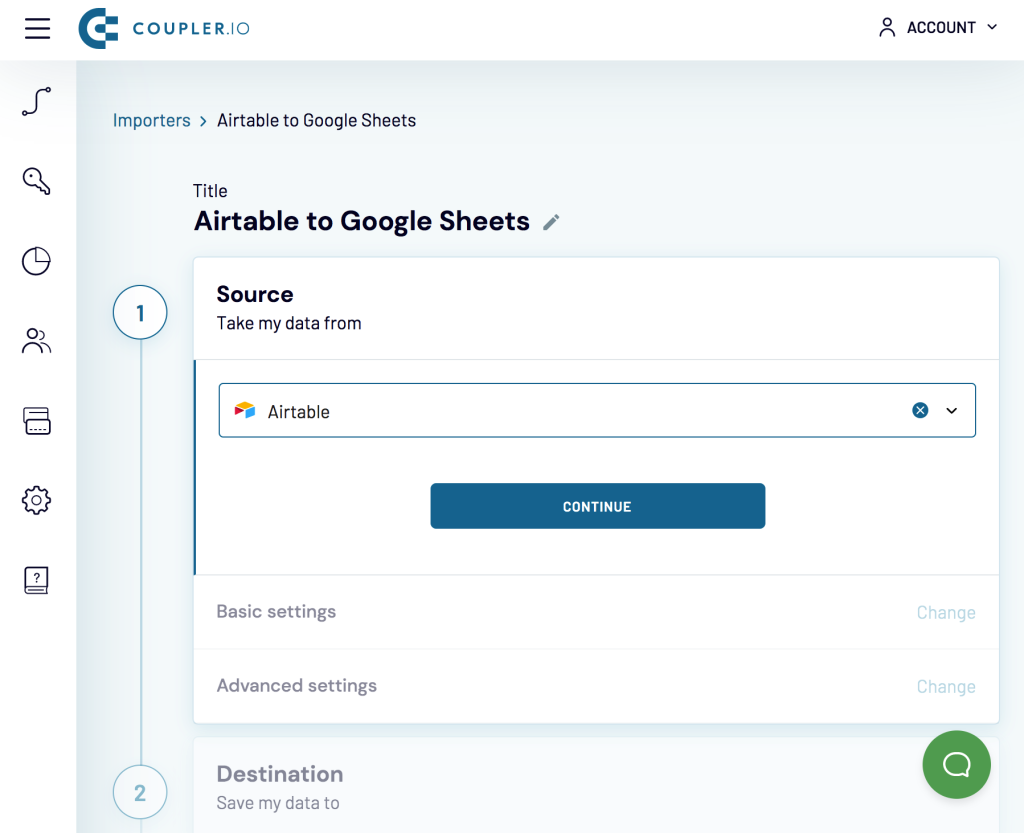Screen dimensions: 1024x833
Task: Open the billing cards icon in sidebar
Action: pos(37,421)
